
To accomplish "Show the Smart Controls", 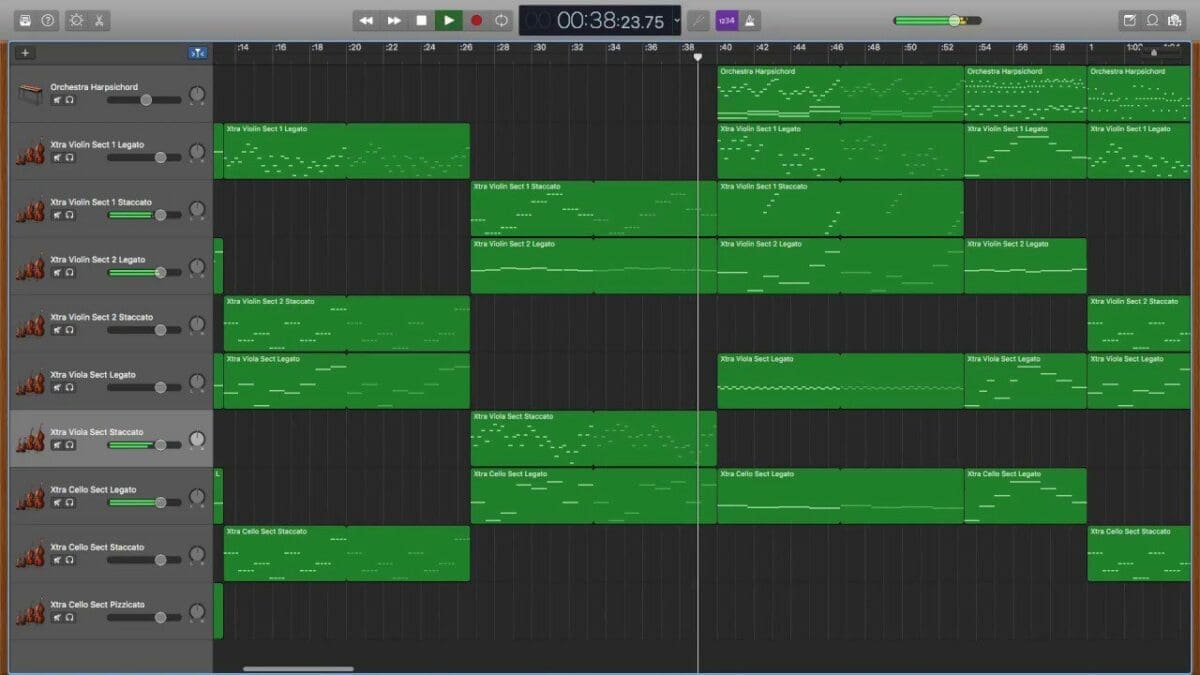I will point(76,20).
